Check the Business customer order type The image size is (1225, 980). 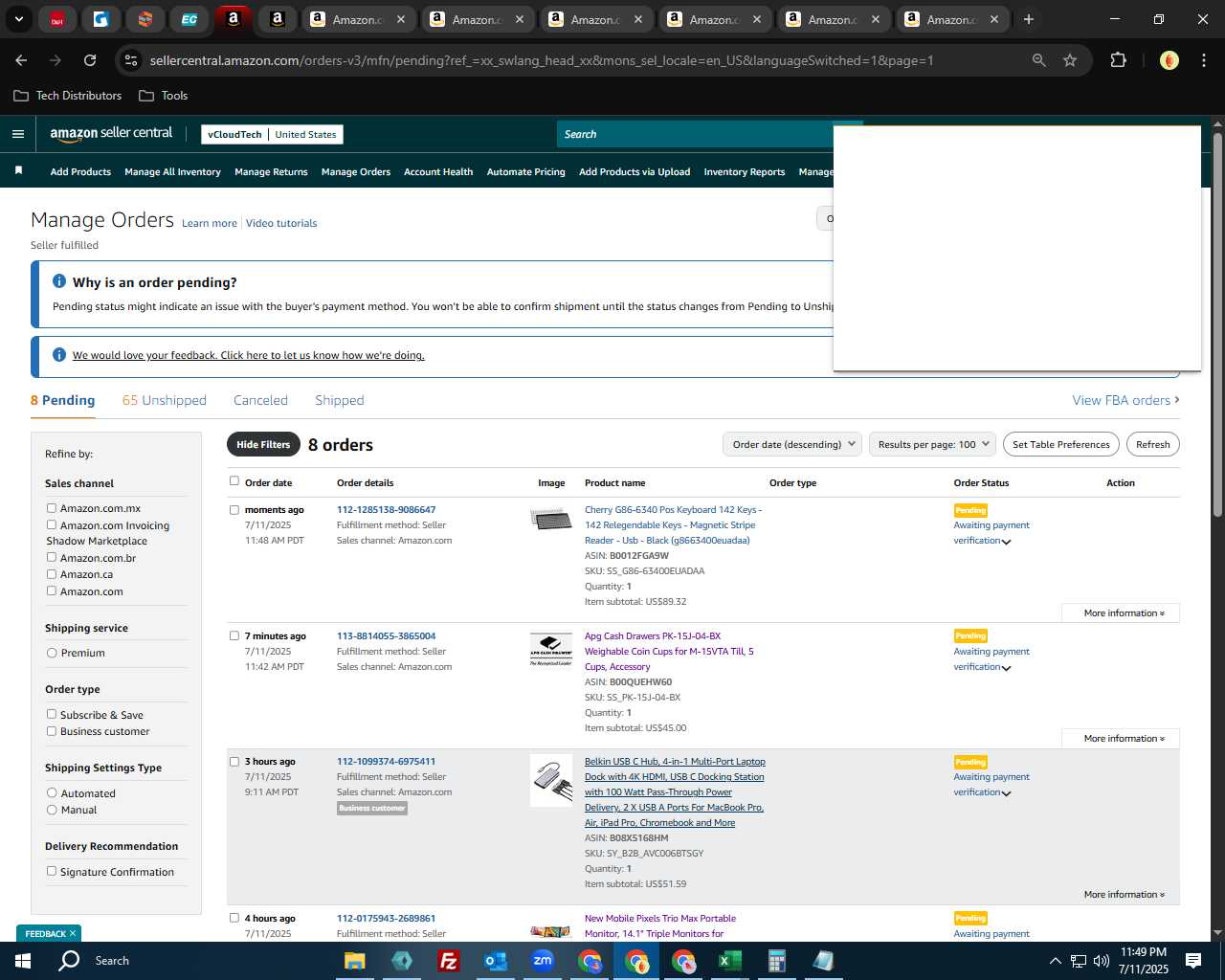point(52,731)
